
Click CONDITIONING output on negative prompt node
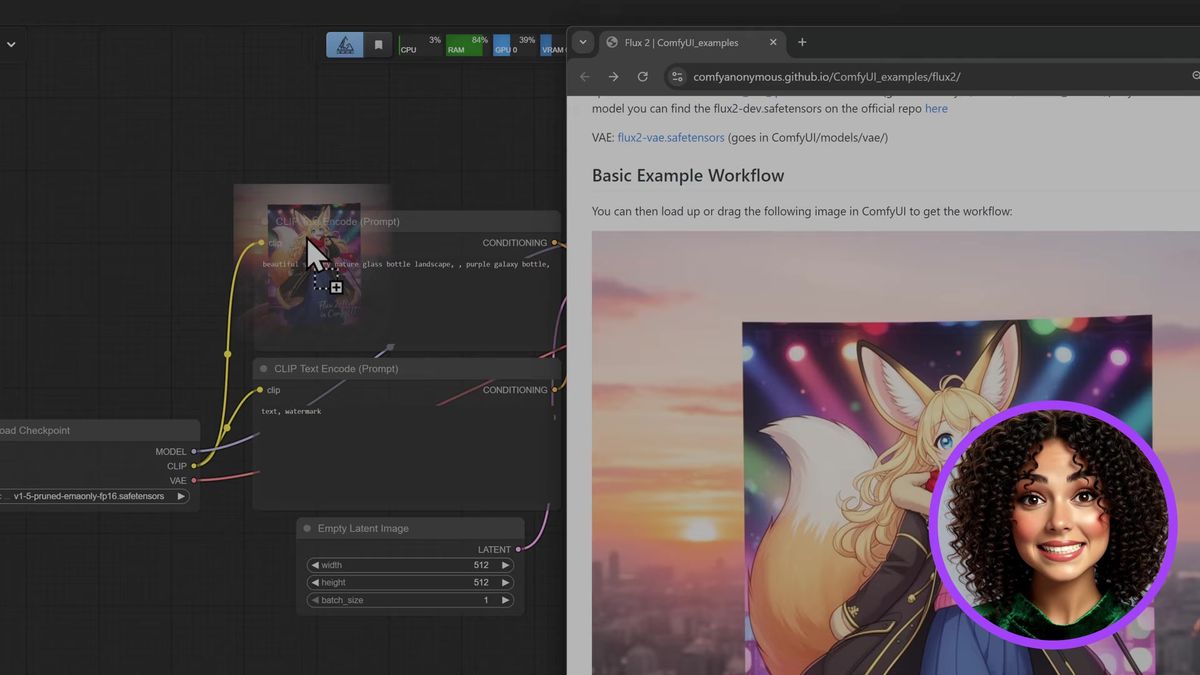click(x=556, y=390)
